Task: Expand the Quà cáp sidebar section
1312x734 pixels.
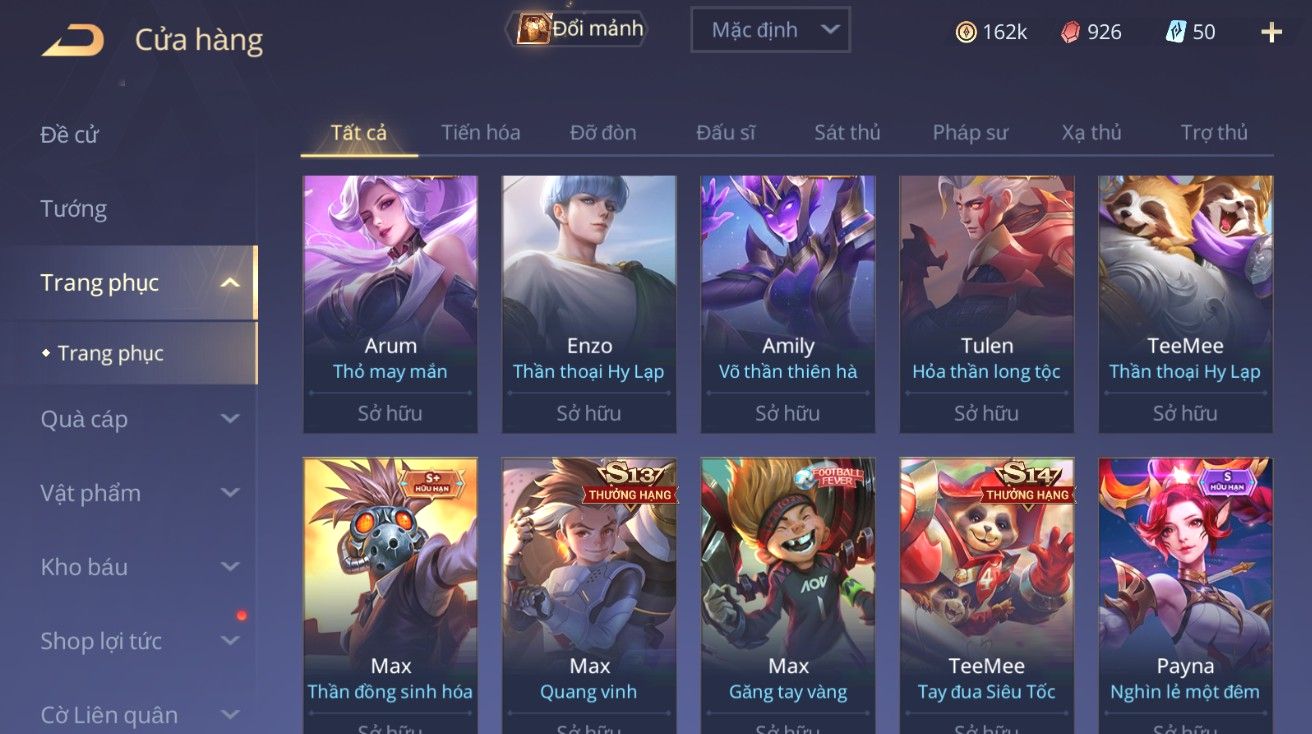Action: [230, 419]
